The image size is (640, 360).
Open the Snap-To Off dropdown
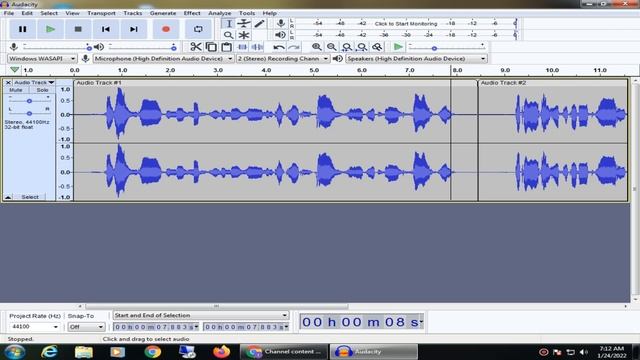[x=86, y=327]
